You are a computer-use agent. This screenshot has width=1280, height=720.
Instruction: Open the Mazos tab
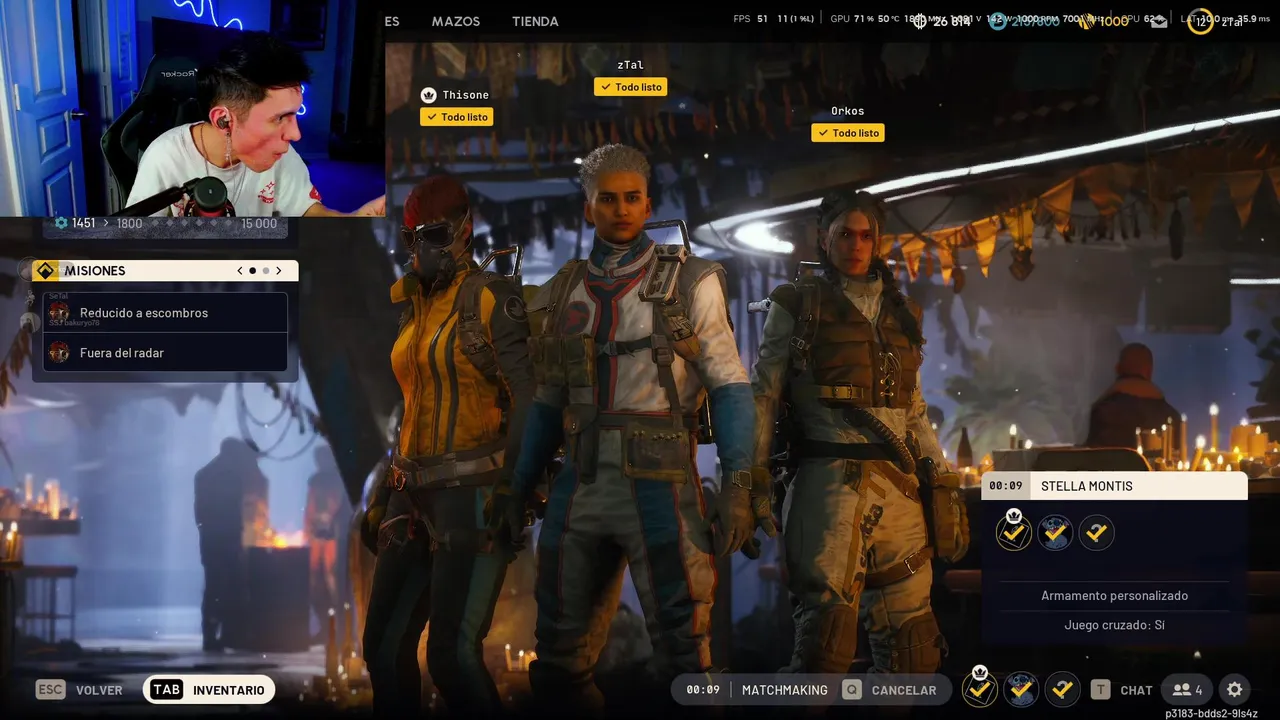(x=456, y=21)
